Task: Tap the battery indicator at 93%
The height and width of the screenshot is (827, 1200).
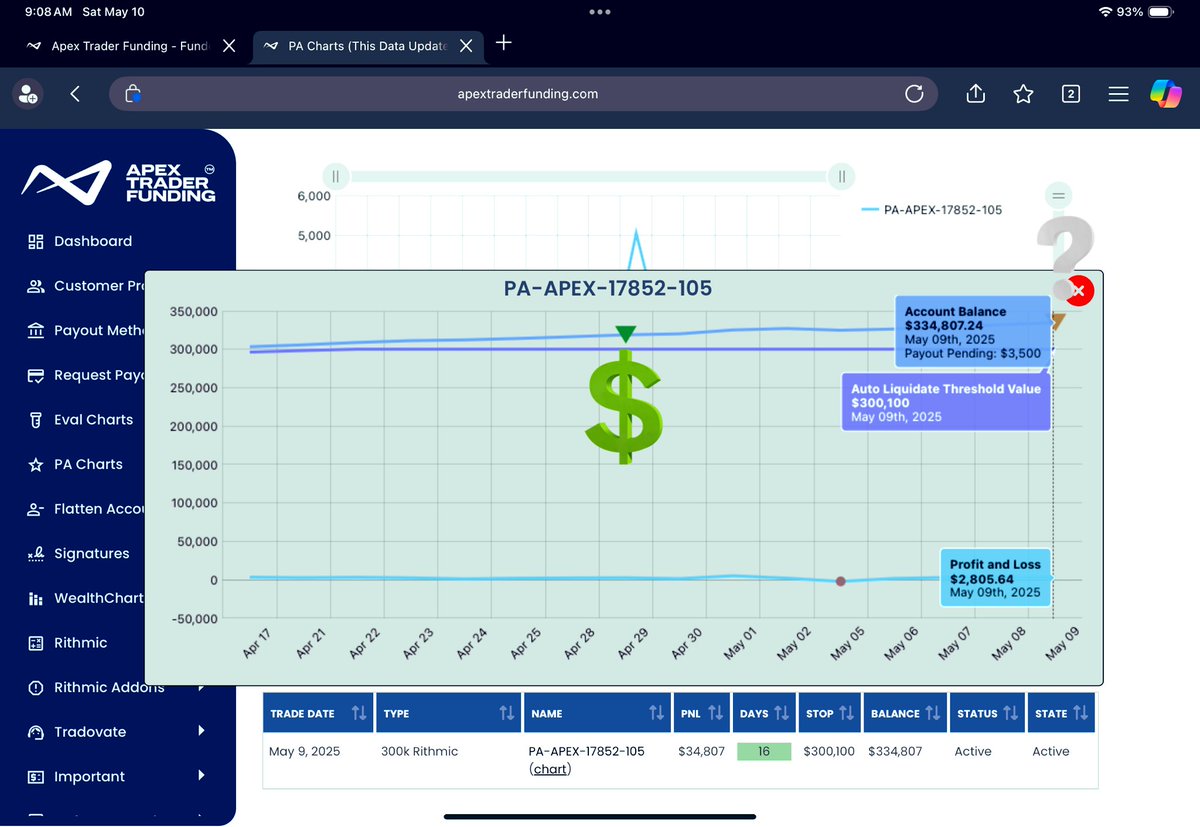Action: (1160, 12)
